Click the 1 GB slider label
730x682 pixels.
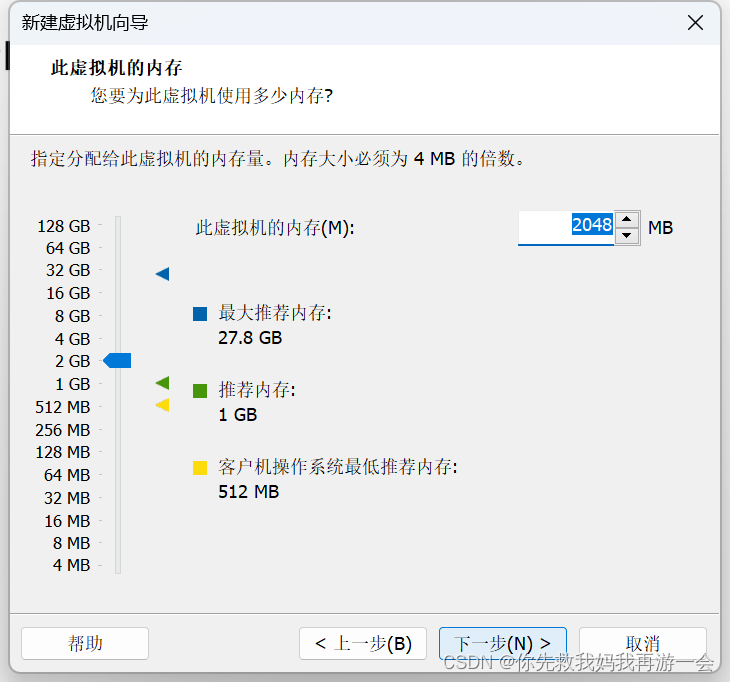72,385
